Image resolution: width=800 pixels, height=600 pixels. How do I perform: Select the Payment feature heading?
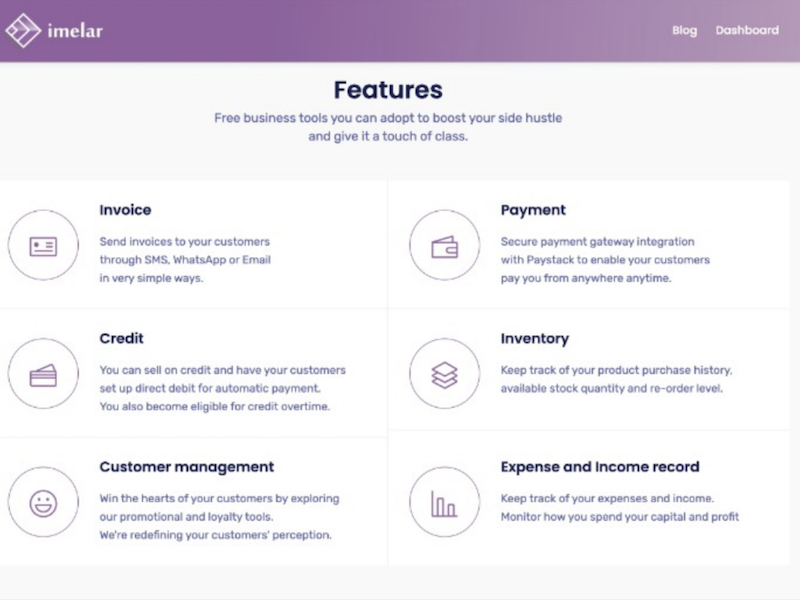533,210
